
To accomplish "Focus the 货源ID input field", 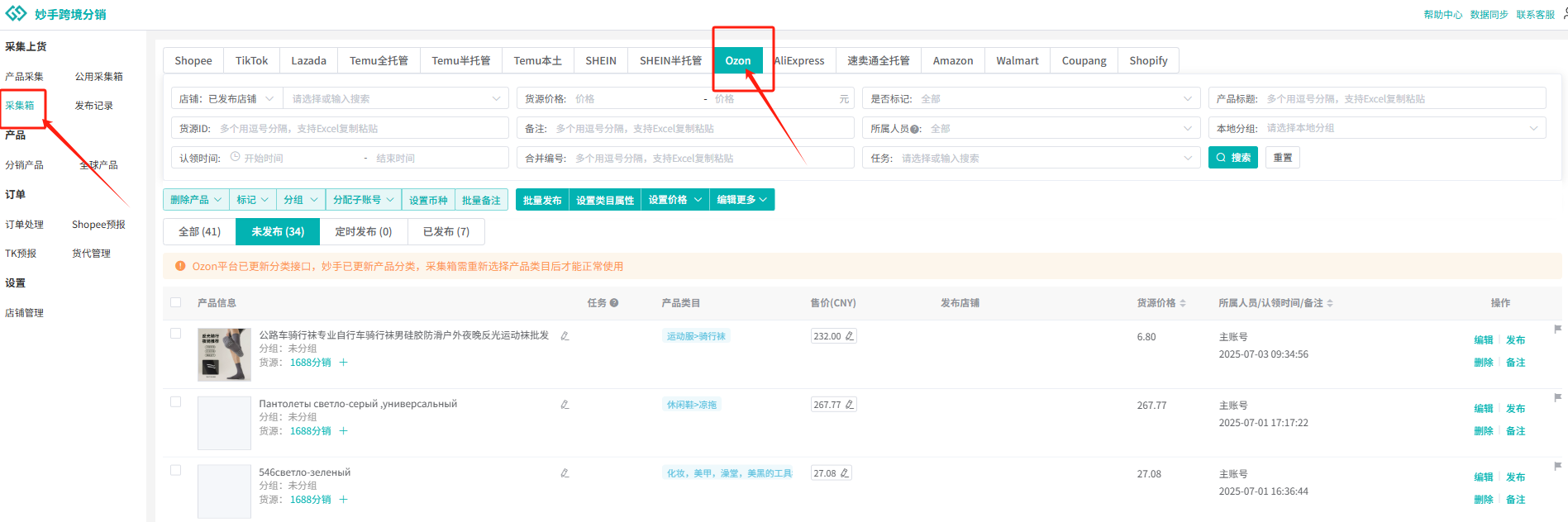I will tap(340, 129).
